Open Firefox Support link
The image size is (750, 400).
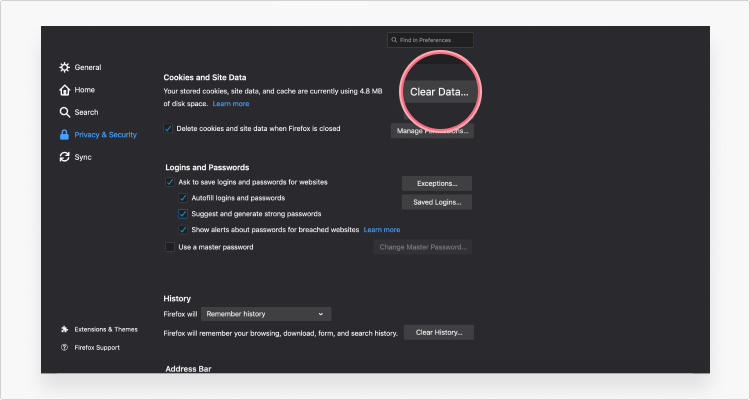click(x=97, y=347)
